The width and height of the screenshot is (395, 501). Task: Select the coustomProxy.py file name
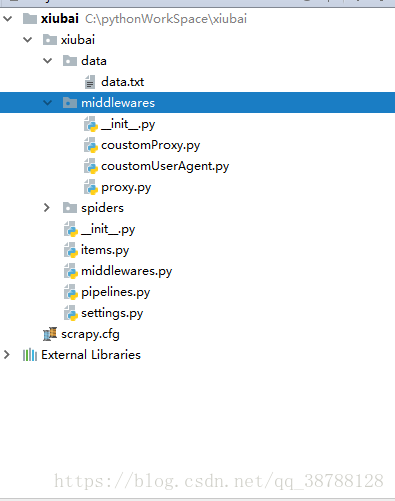click(150, 145)
